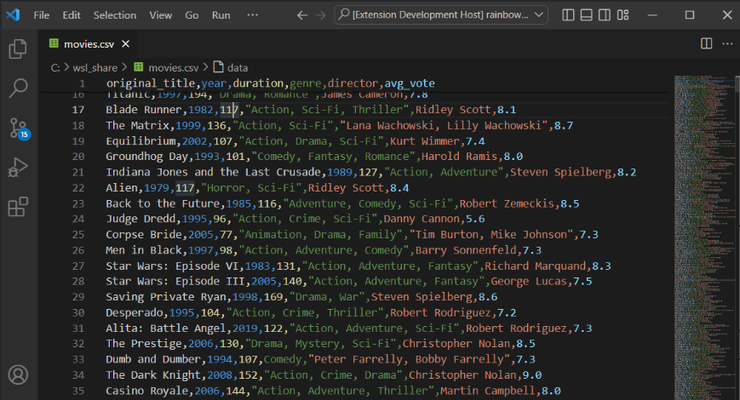Click Star Wars: Episode VI text
740x400 pixels.
pyautogui.click(x=172, y=266)
